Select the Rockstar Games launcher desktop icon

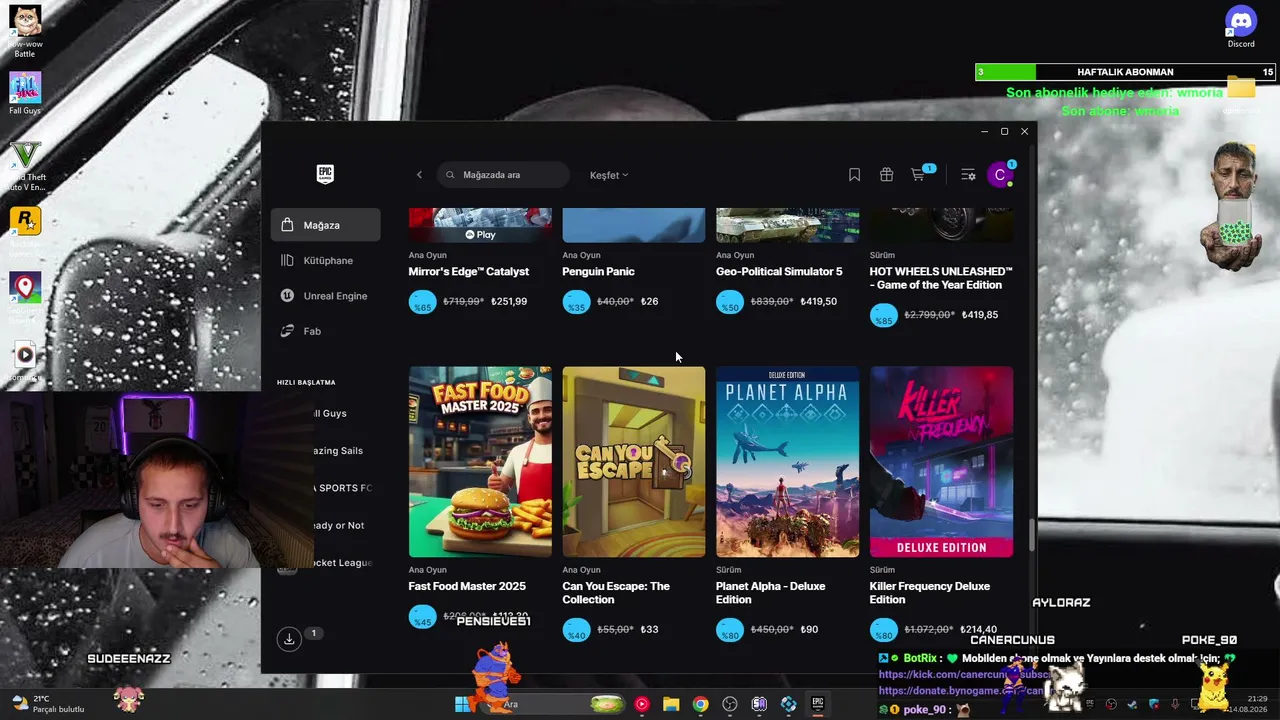pos(25,228)
